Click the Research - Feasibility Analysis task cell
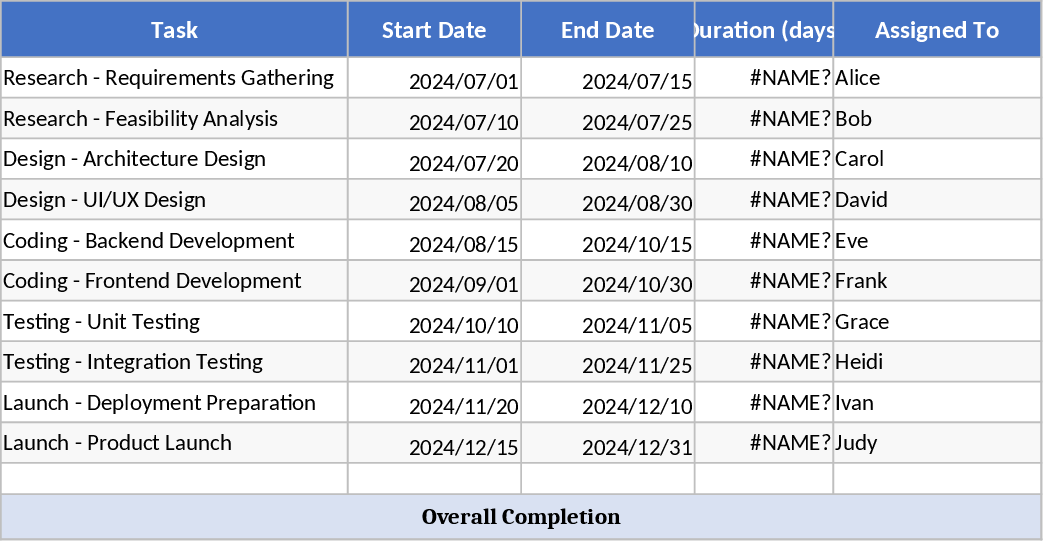This screenshot has width=1043, height=541. 174,119
